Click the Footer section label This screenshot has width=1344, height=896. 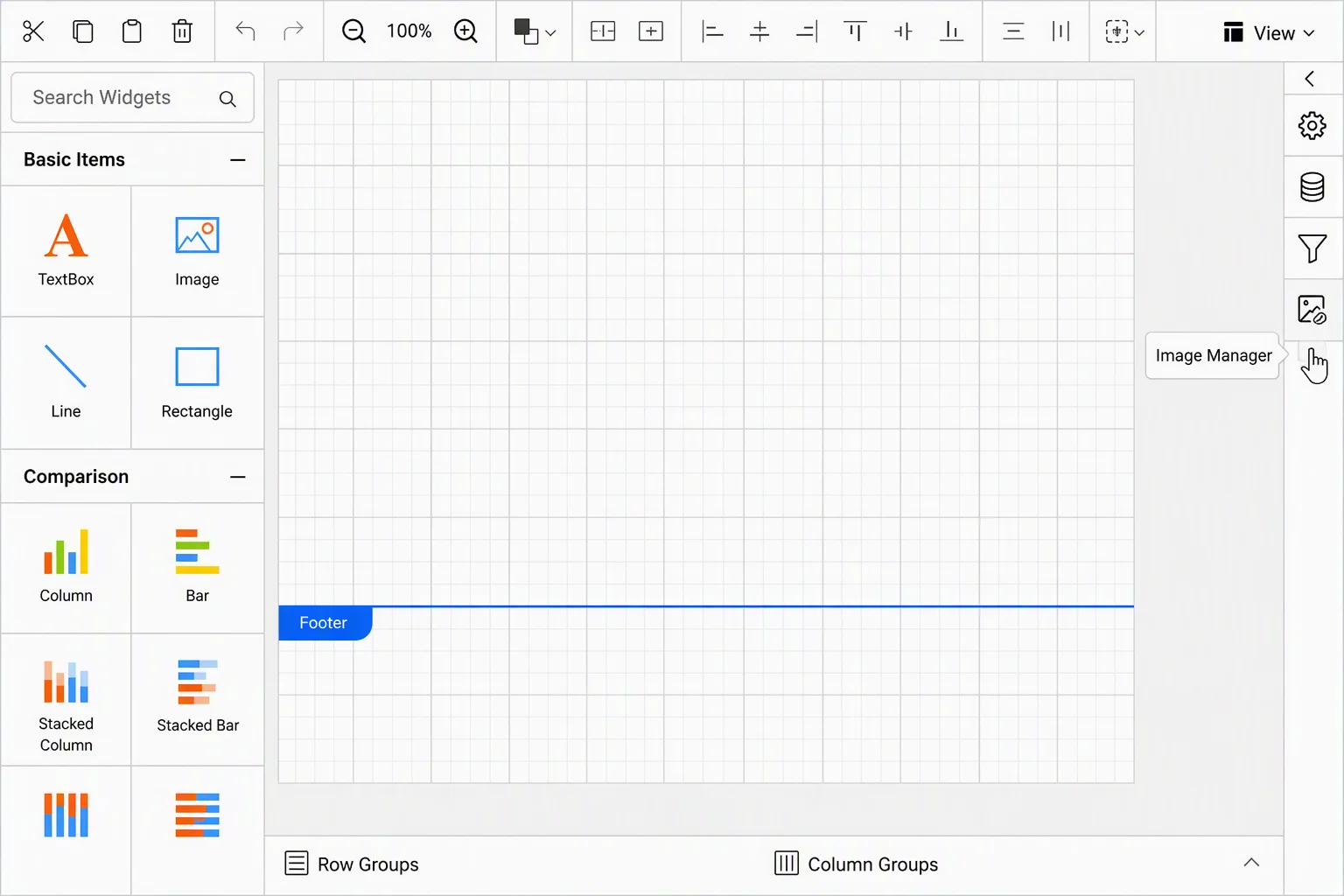point(324,623)
